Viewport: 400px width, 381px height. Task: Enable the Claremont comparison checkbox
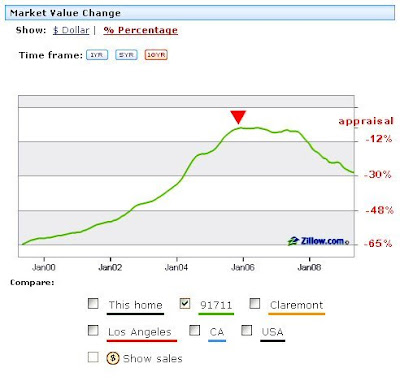point(255,304)
